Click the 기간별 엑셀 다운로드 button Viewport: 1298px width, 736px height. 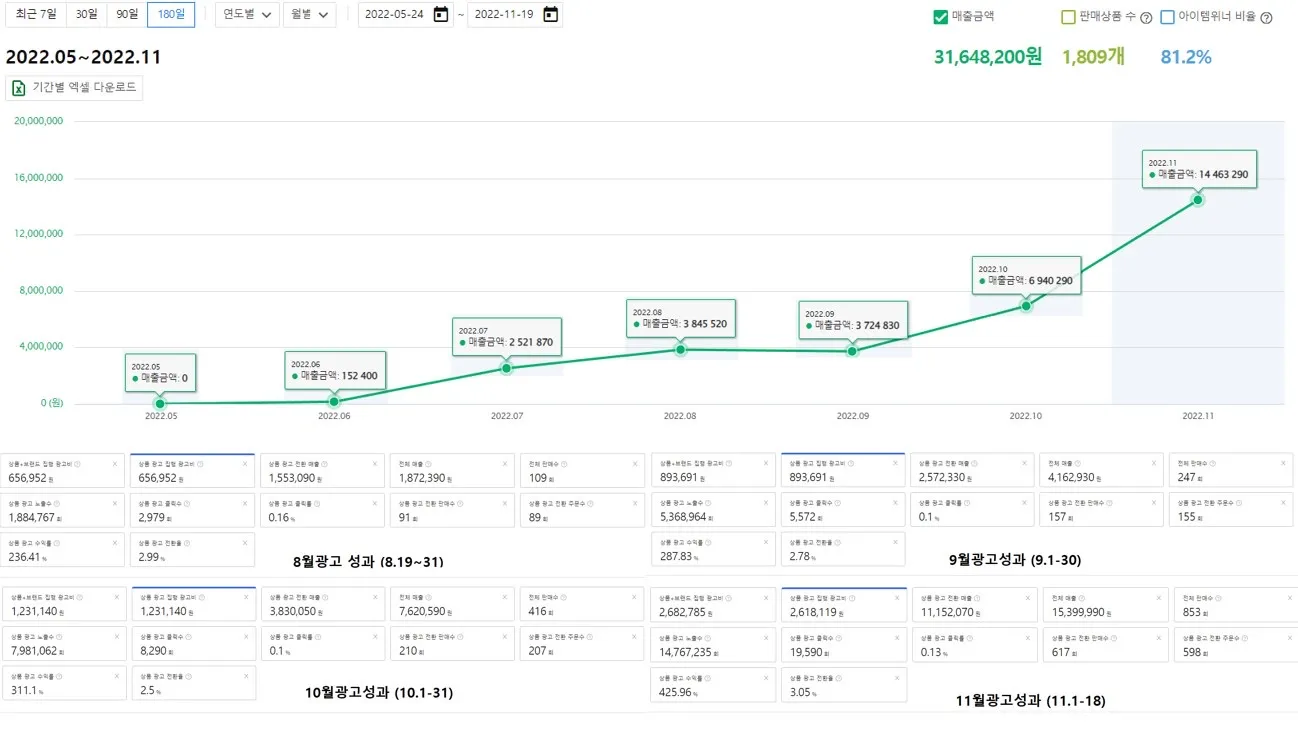(75, 87)
